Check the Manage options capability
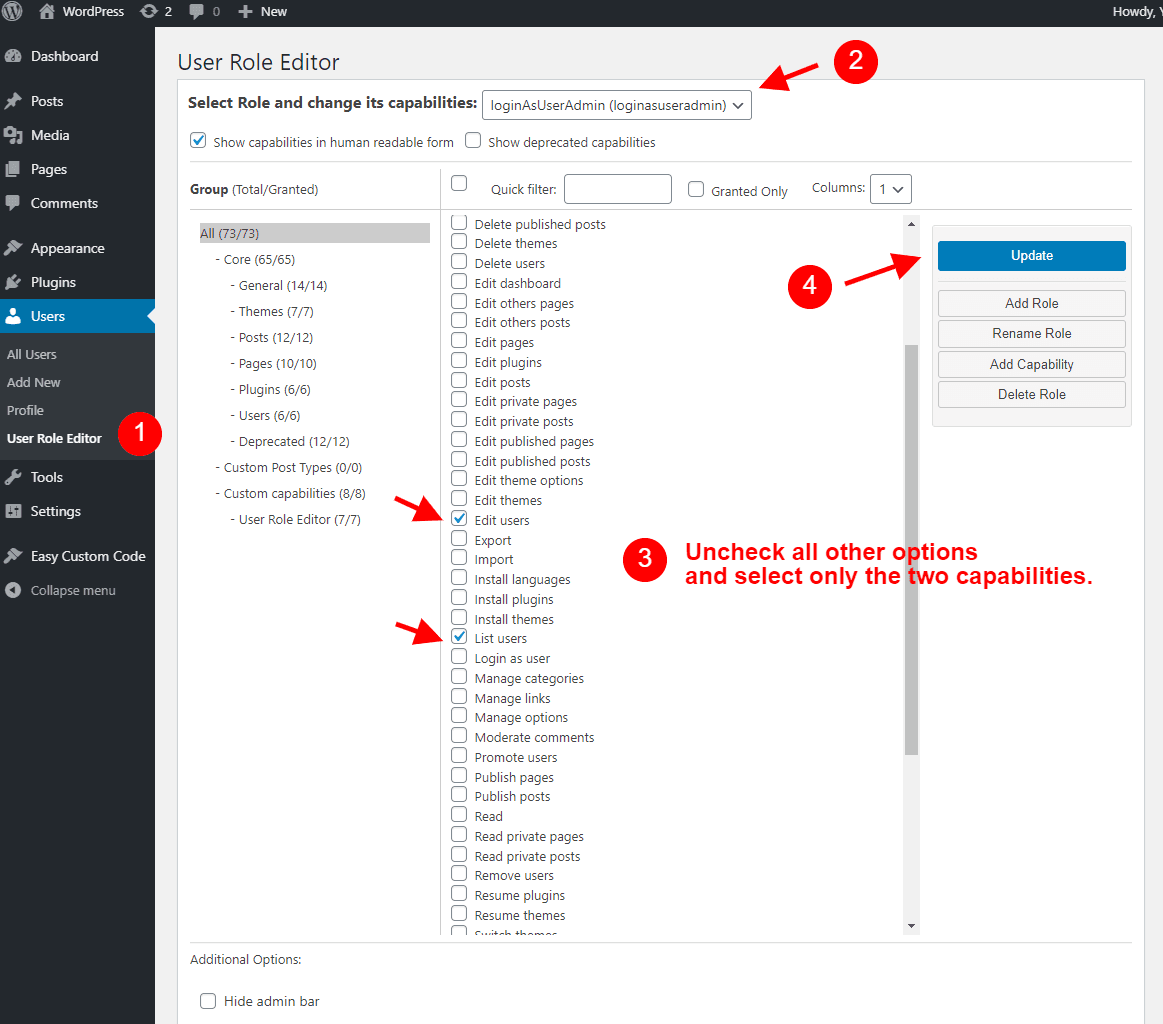 (459, 716)
